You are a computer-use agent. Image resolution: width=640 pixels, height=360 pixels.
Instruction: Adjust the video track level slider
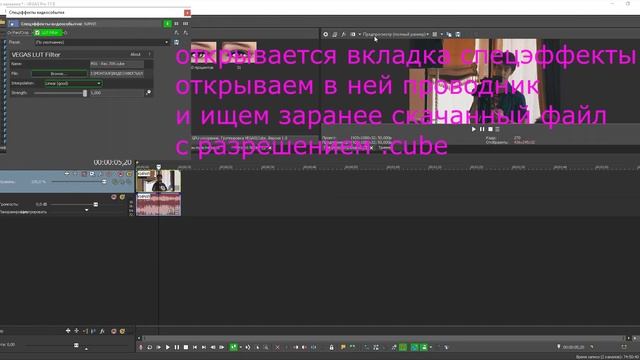[x=104, y=182]
